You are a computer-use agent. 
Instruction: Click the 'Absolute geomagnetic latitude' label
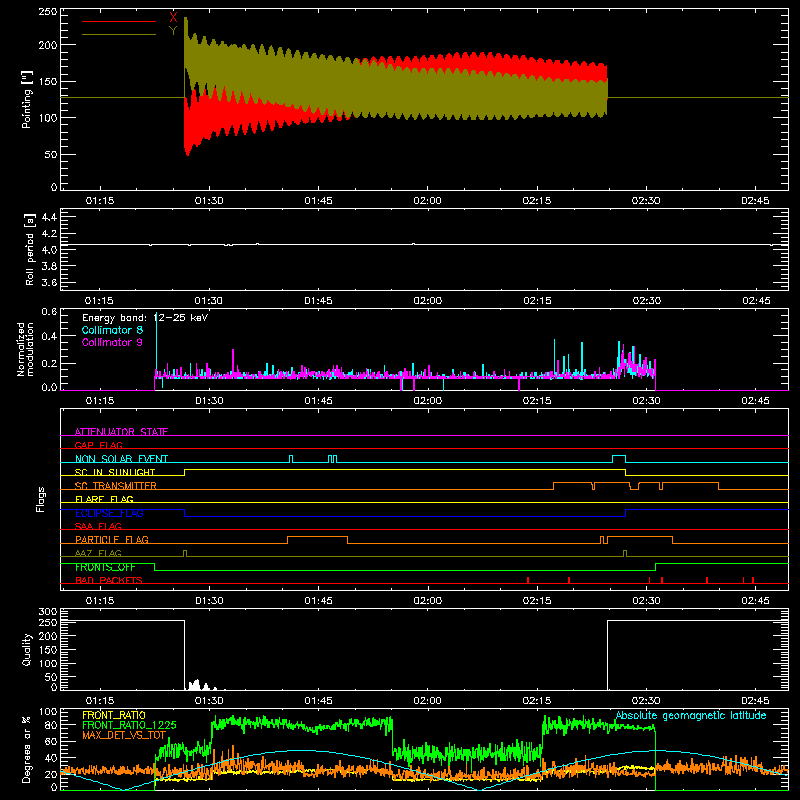click(691, 715)
